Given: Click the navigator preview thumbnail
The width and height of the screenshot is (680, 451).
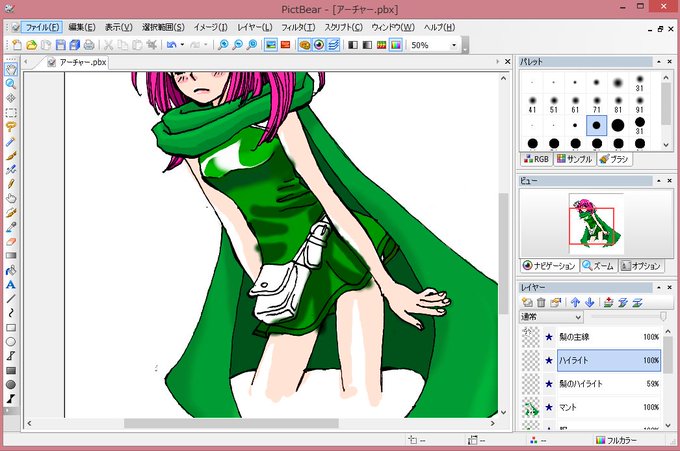Looking at the screenshot, I should click(596, 224).
